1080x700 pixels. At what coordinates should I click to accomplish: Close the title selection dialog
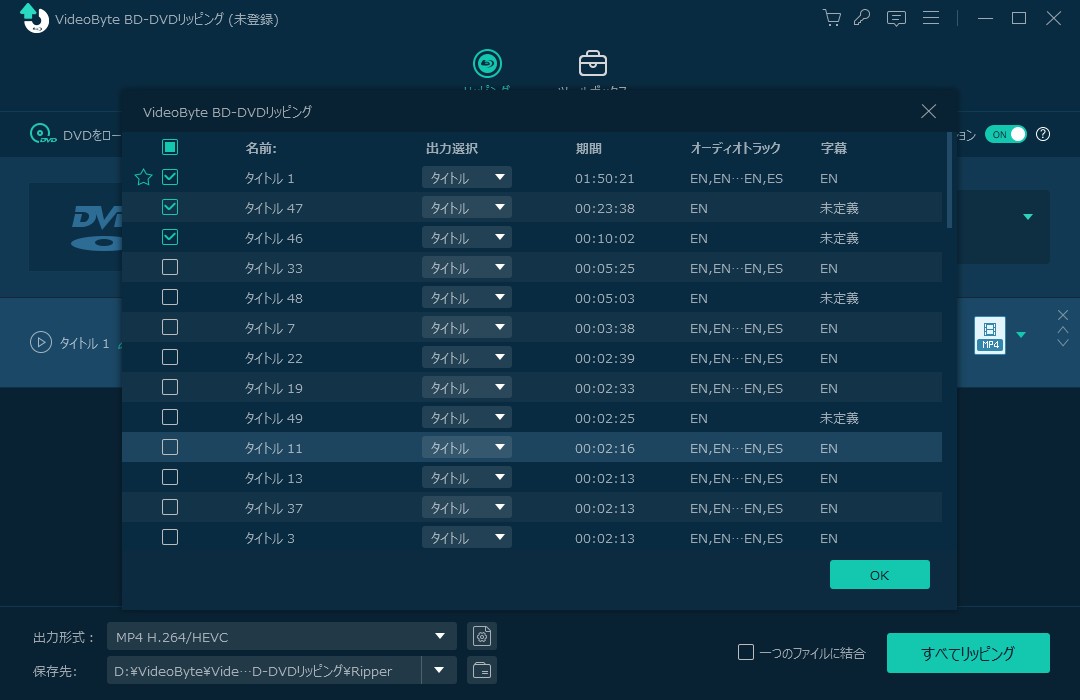tap(928, 111)
